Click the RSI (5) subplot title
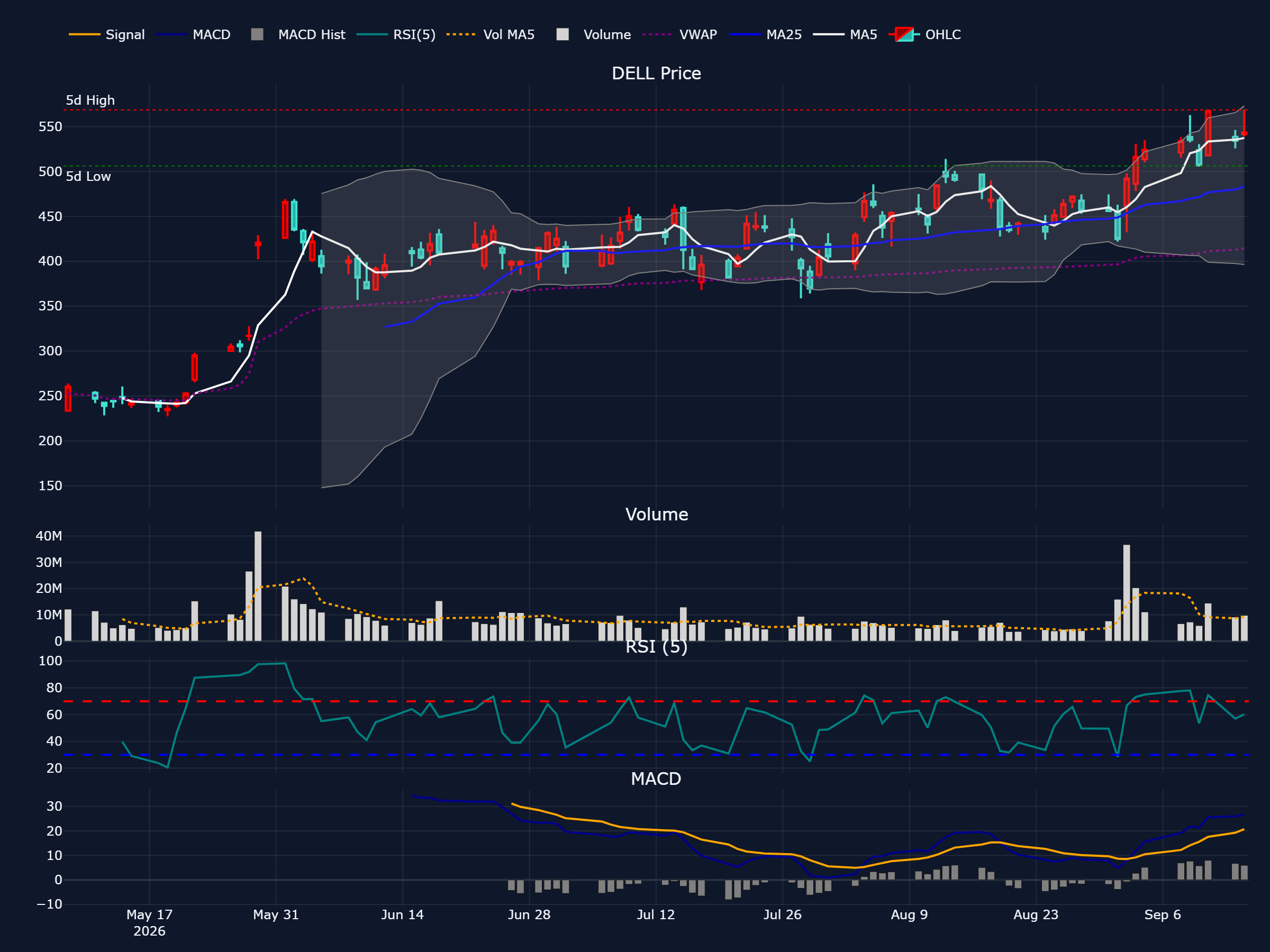The image size is (1270, 952). [656, 647]
